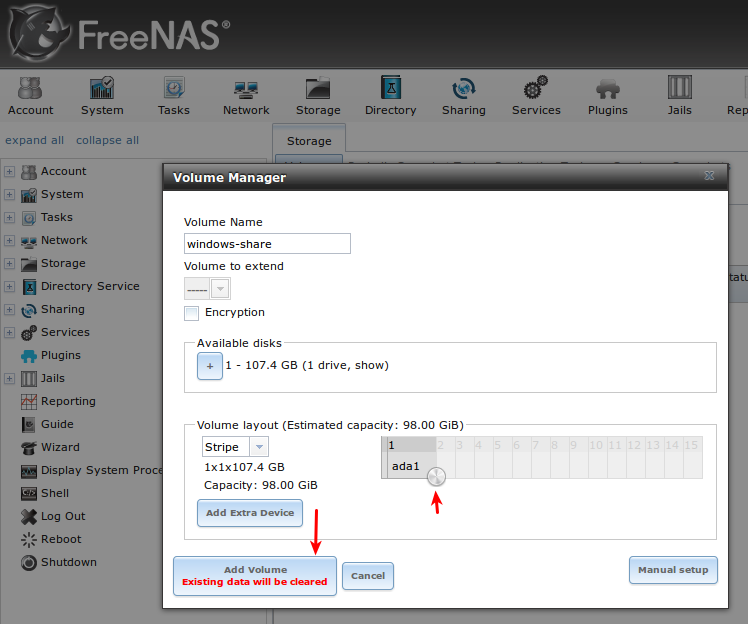The height and width of the screenshot is (624, 748).
Task: Click the Shutdown power icon
Action: click(29, 562)
